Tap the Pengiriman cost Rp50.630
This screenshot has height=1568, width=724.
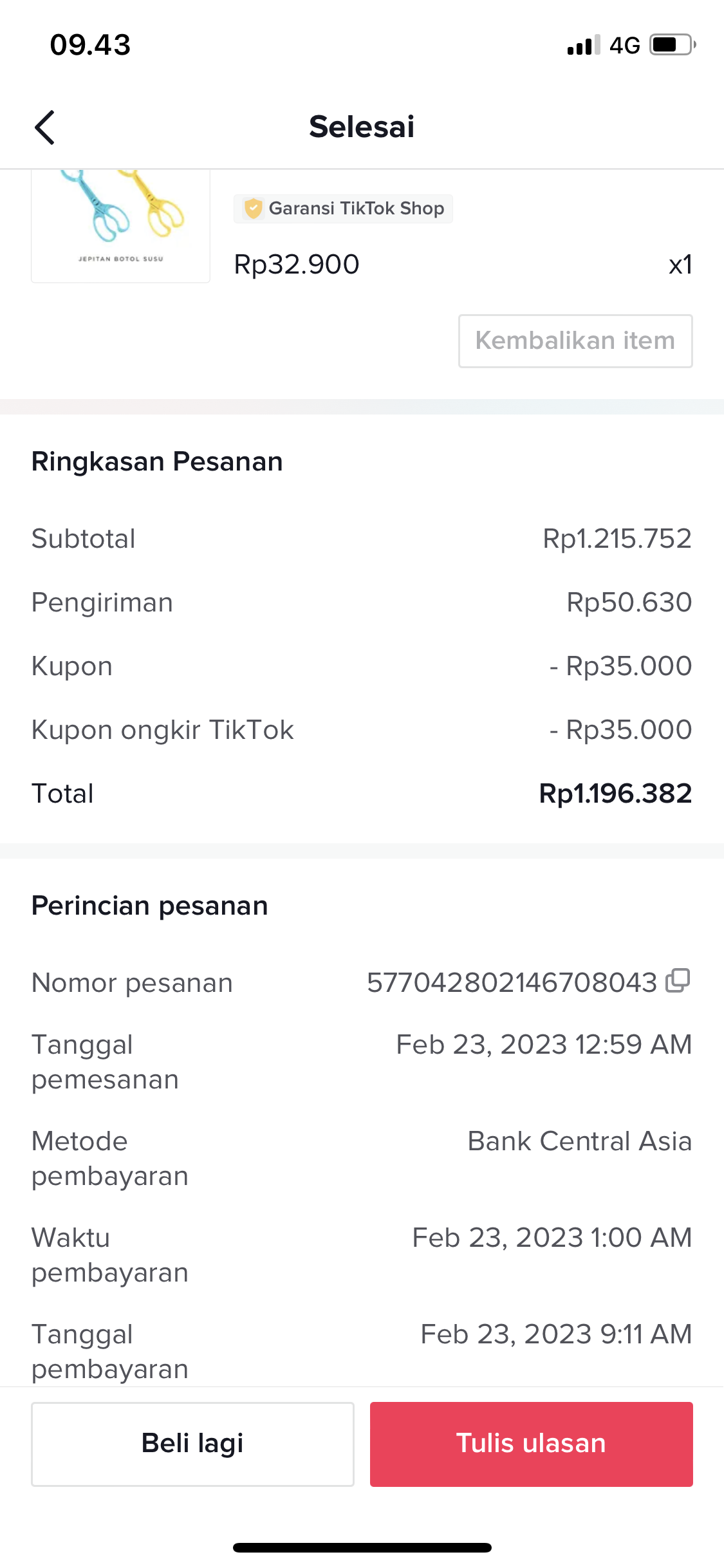[x=629, y=602]
